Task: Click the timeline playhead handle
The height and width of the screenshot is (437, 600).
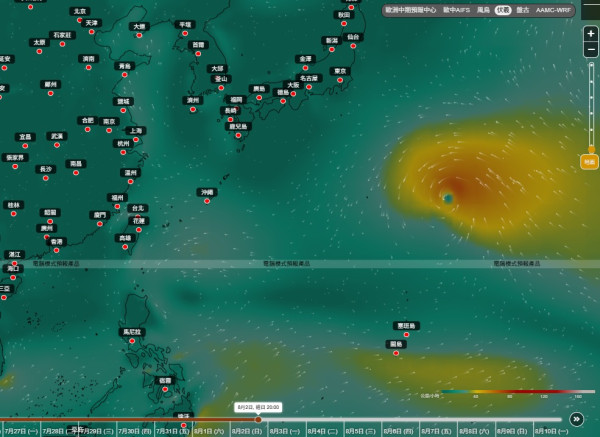Action: click(258, 420)
